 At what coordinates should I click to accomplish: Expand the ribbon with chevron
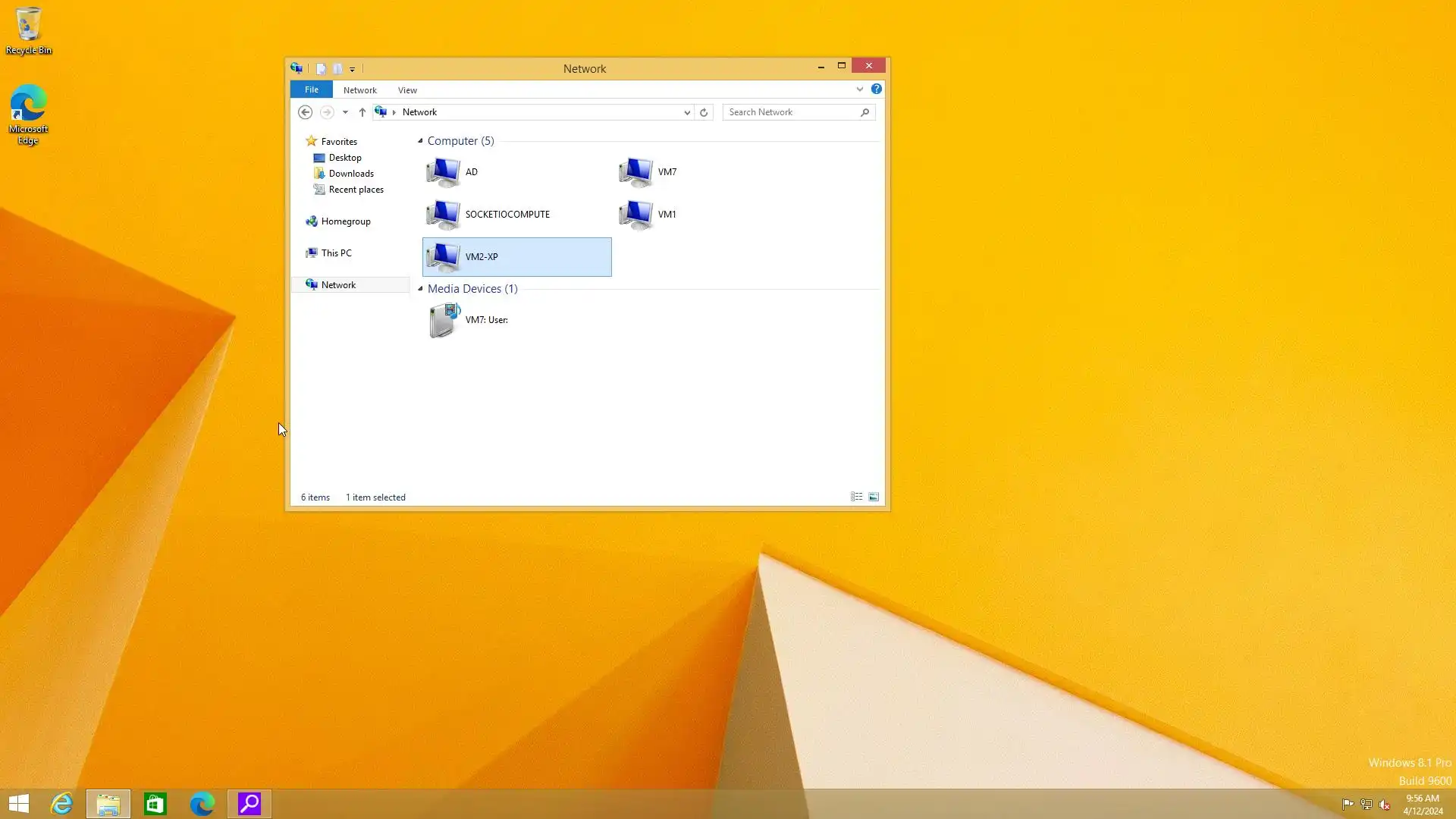pyautogui.click(x=860, y=89)
